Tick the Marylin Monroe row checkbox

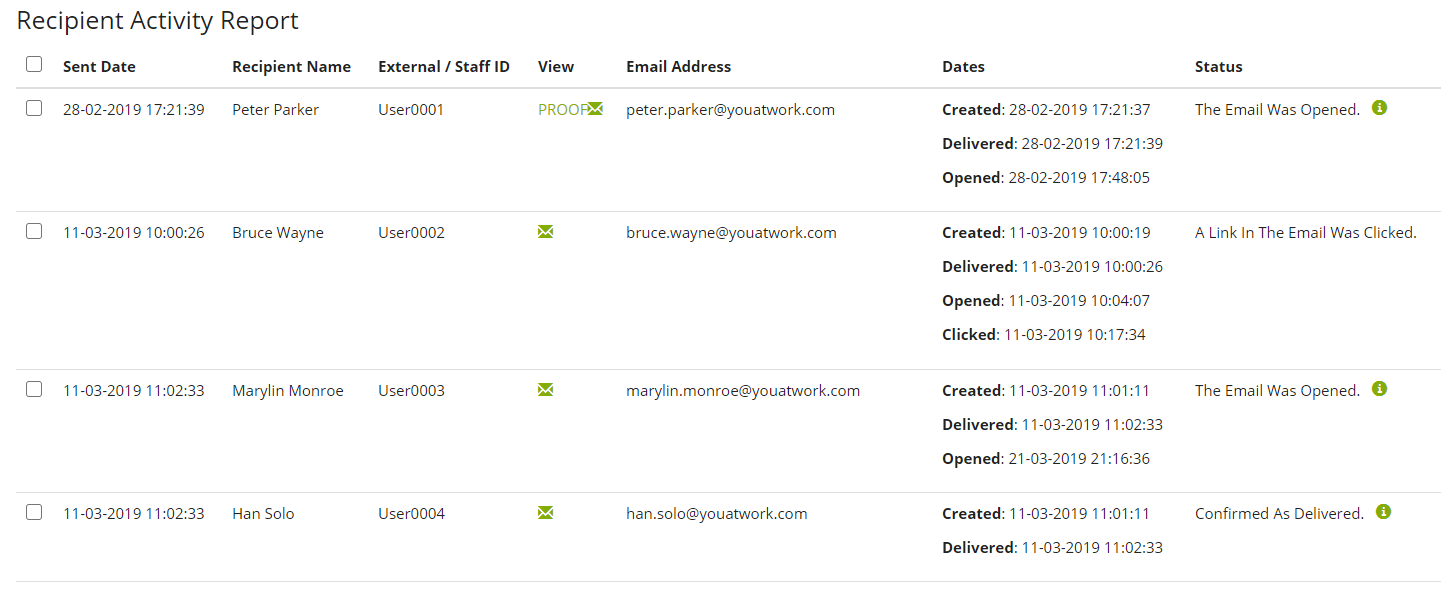[x=34, y=389]
